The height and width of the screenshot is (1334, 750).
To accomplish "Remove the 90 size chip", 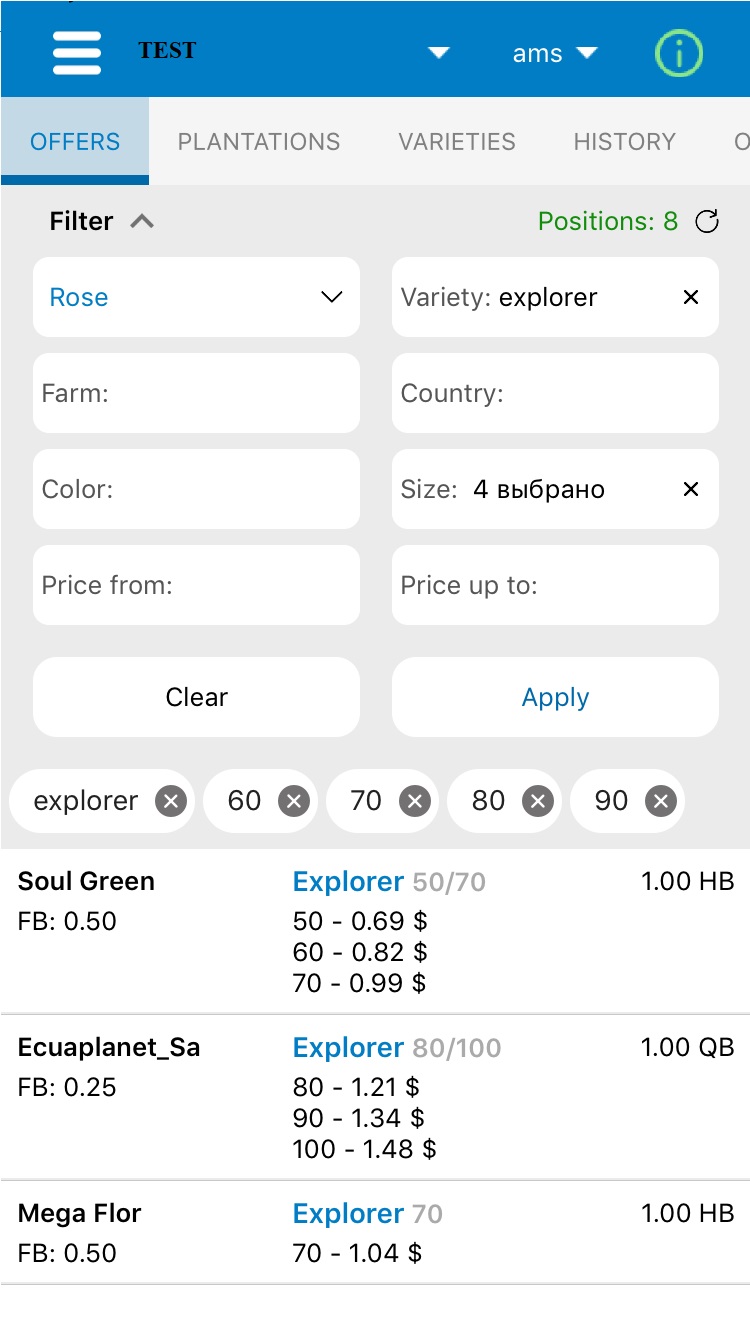I will coord(660,801).
